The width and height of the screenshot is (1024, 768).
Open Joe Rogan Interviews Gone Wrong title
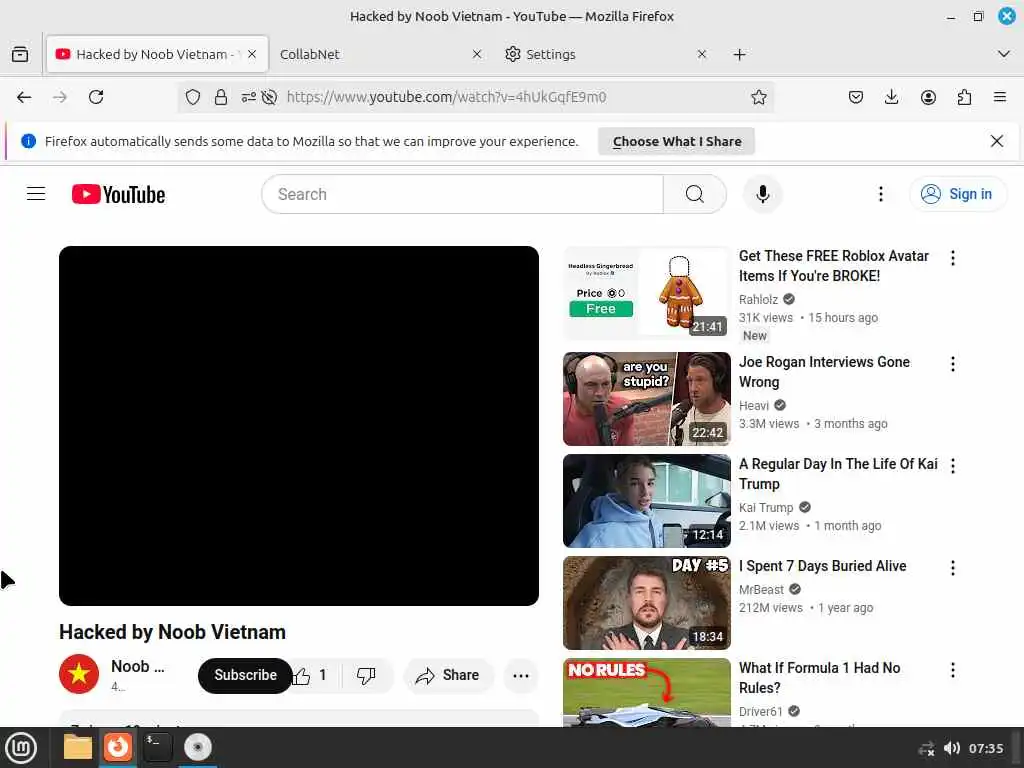coord(824,372)
